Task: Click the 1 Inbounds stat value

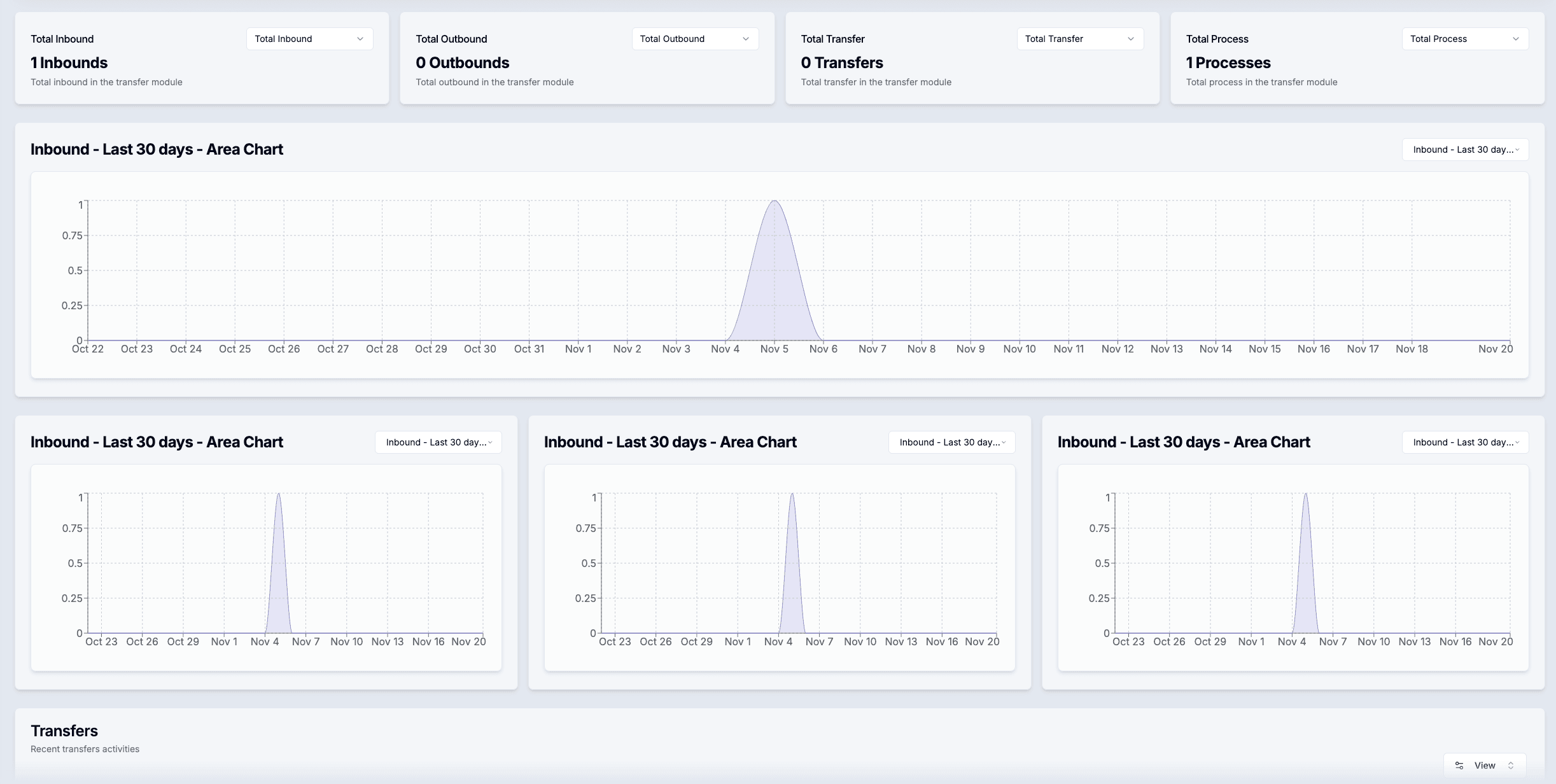Action: pos(69,62)
